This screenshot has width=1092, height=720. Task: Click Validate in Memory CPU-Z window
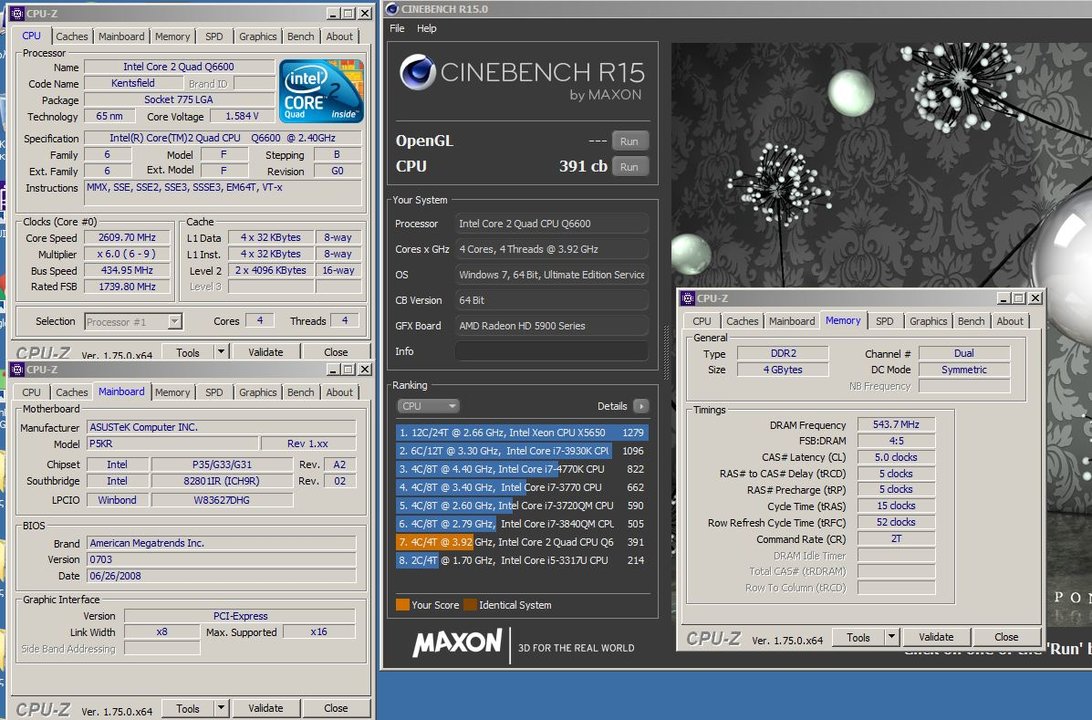[936, 636]
